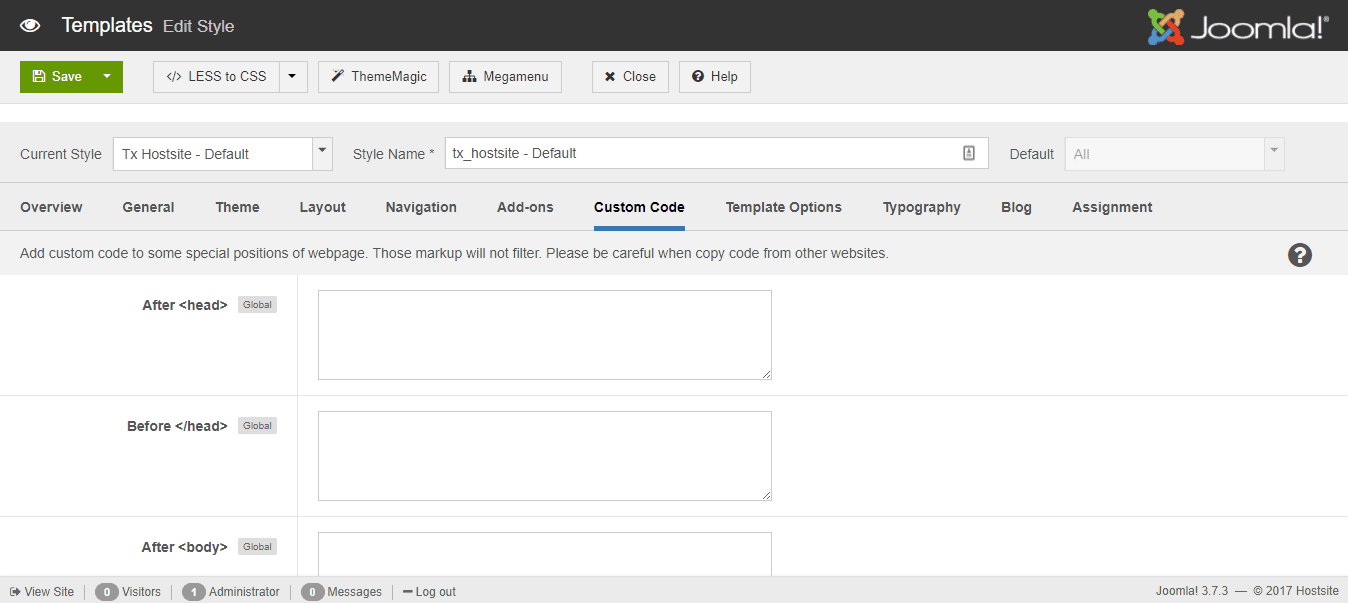Switch to the Typography tab
This screenshot has height=603, width=1348.
[920, 207]
